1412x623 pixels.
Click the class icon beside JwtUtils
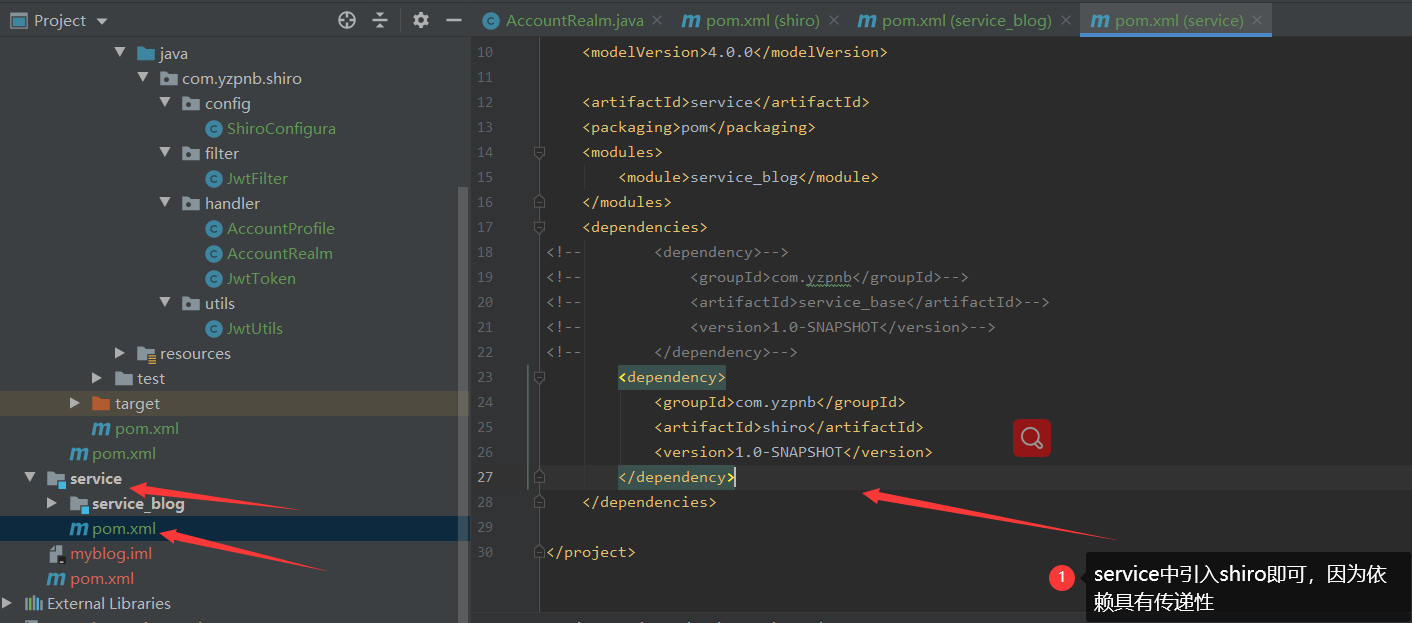tap(213, 328)
